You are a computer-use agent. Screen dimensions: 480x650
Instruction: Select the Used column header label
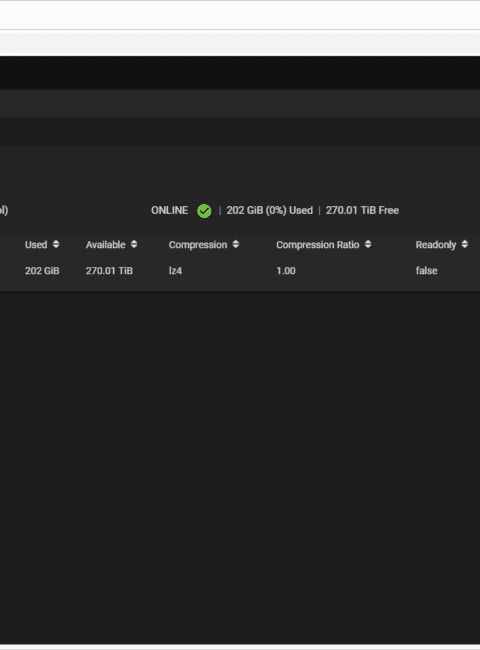[x=36, y=245]
